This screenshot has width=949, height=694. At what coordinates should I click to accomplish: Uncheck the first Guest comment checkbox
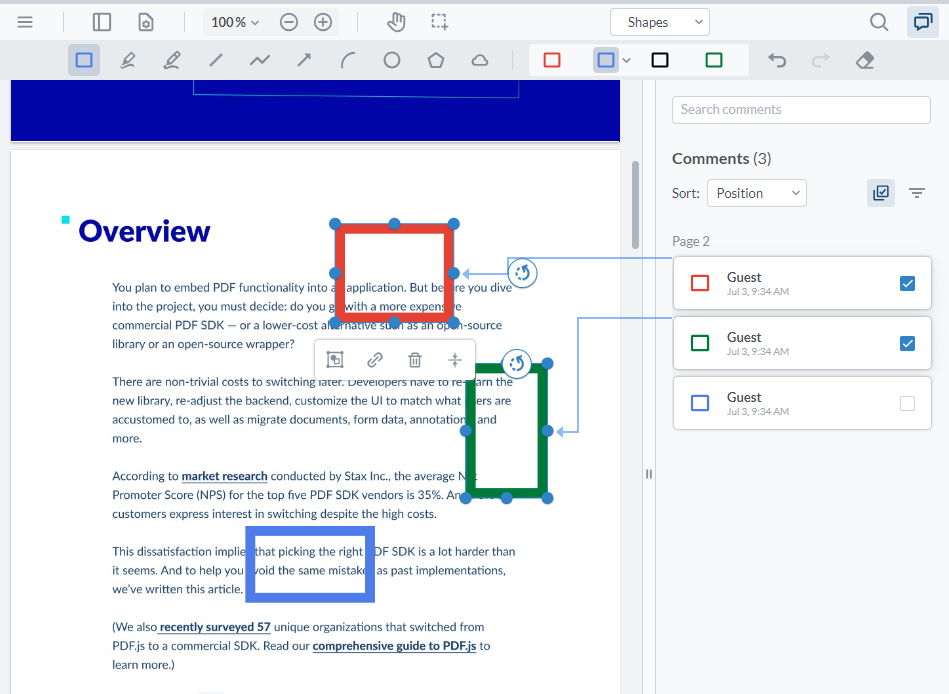click(x=908, y=283)
